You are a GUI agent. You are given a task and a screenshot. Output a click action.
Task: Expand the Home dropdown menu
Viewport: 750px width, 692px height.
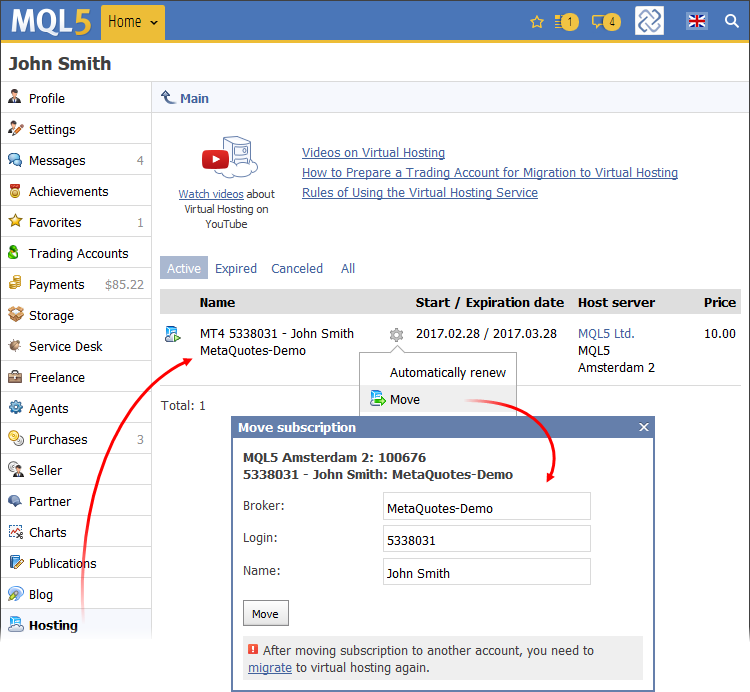[132, 22]
